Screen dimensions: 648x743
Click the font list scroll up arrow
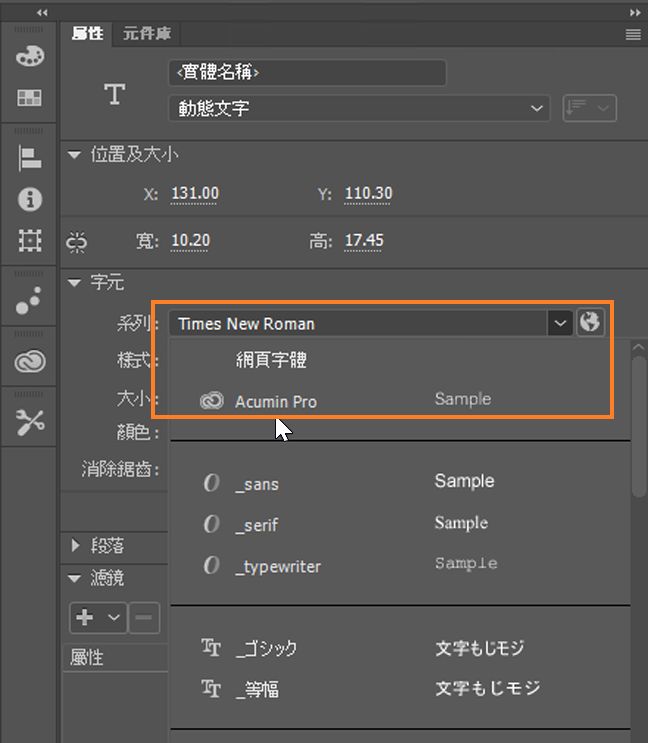coord(639,347)
